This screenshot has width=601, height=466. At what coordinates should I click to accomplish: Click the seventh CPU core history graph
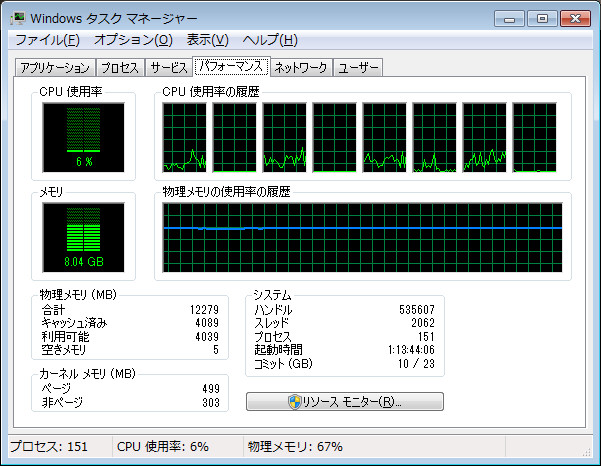[x=484, y=137]
